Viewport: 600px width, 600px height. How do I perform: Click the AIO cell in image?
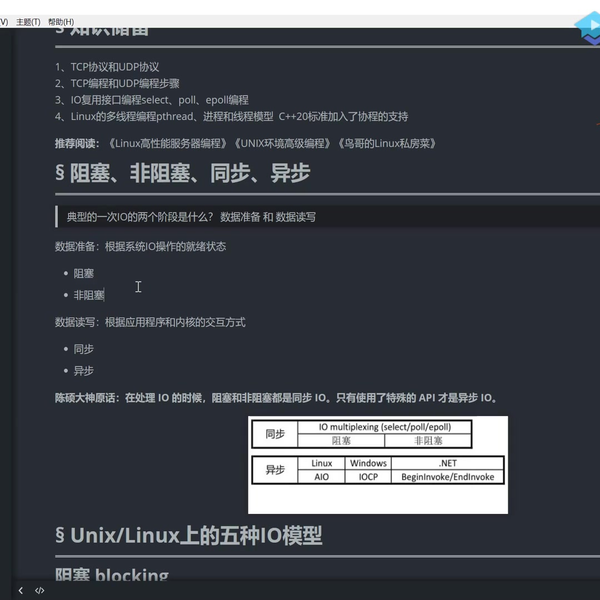321,477
